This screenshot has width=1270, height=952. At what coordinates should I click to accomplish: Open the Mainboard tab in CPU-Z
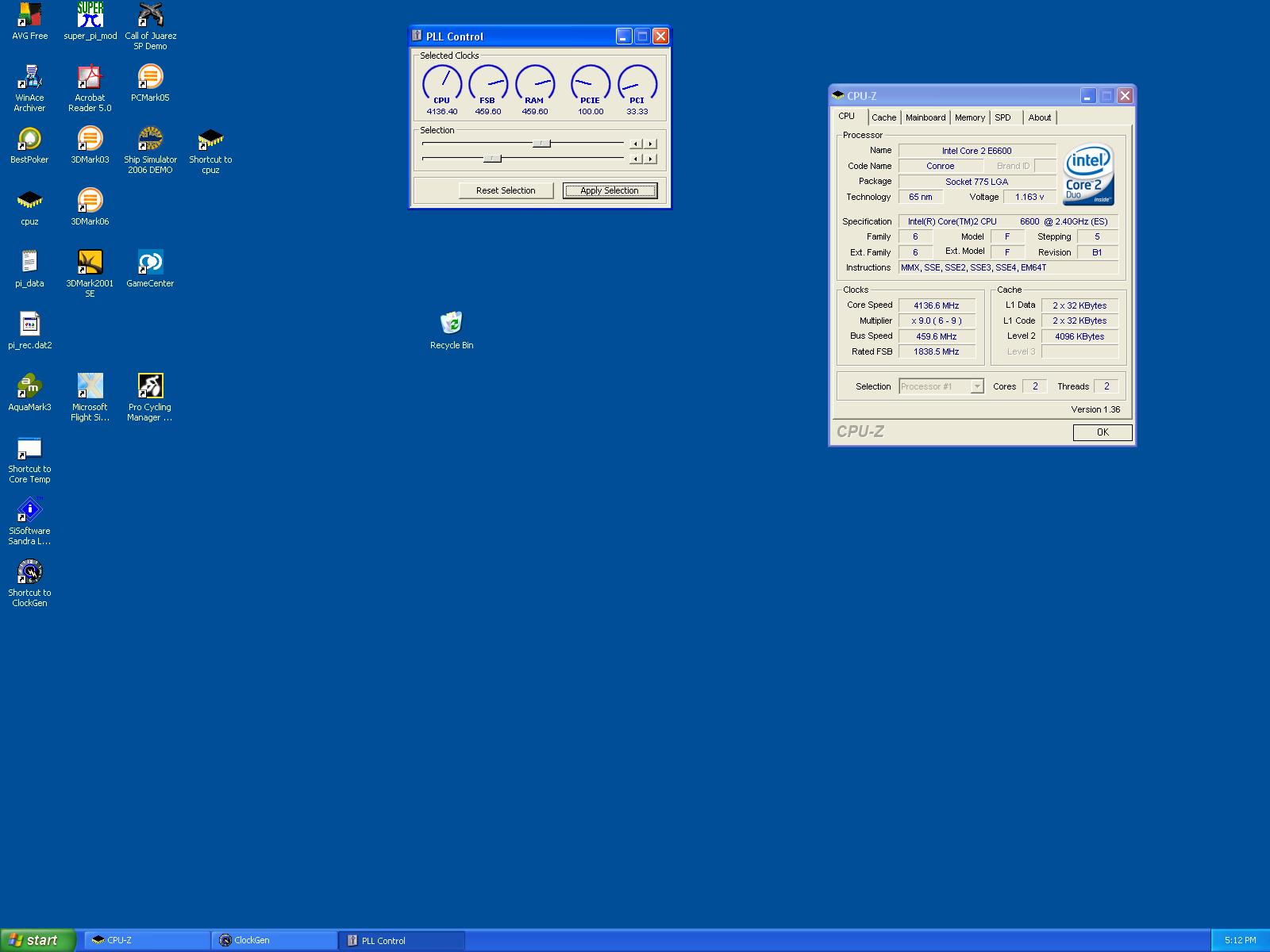click(926, 117)
